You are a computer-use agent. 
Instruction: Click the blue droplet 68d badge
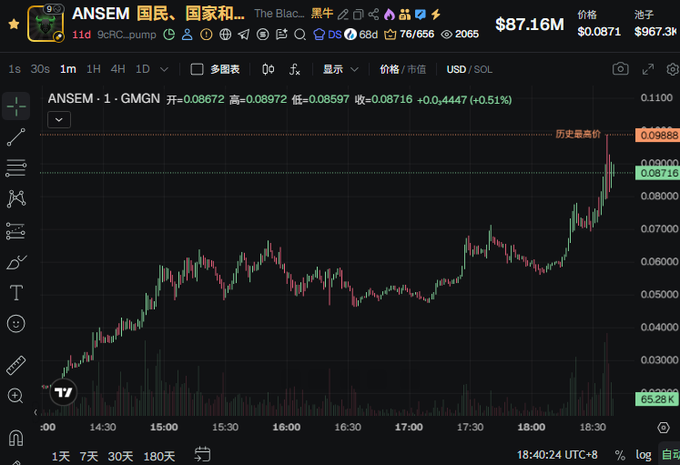pos(361,34)
